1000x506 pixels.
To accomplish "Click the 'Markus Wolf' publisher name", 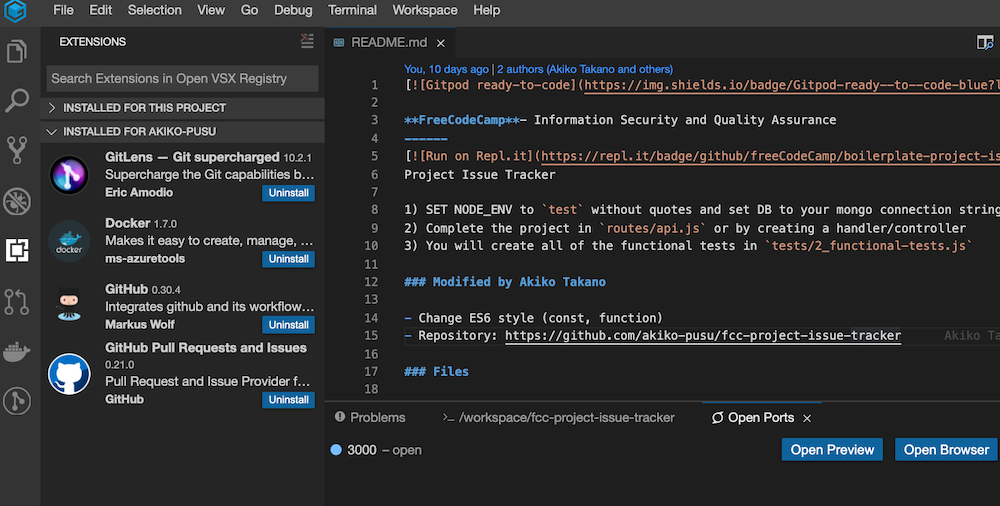I will pyautogui.click(x=140, y=324).
